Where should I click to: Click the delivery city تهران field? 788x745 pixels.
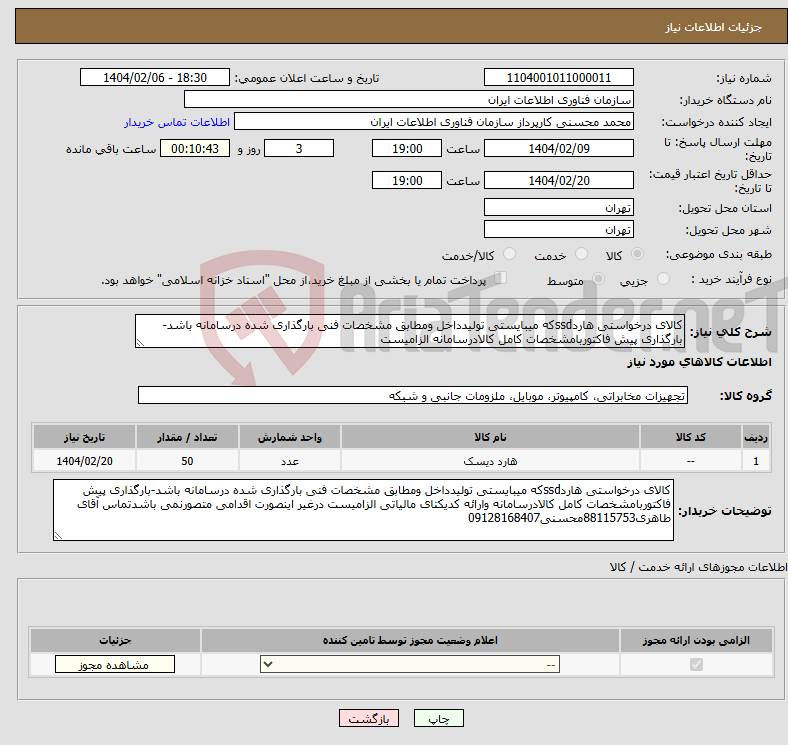coord(558,230)
